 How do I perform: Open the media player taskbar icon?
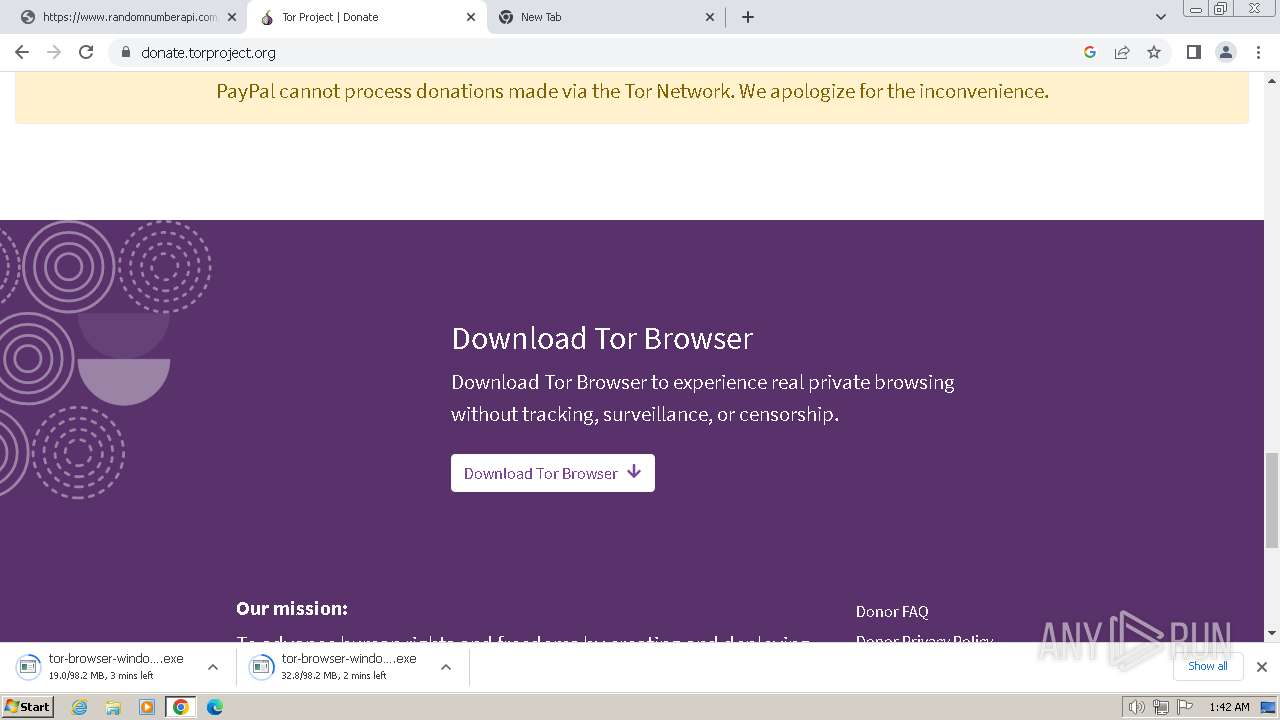[x=147, y=707]
